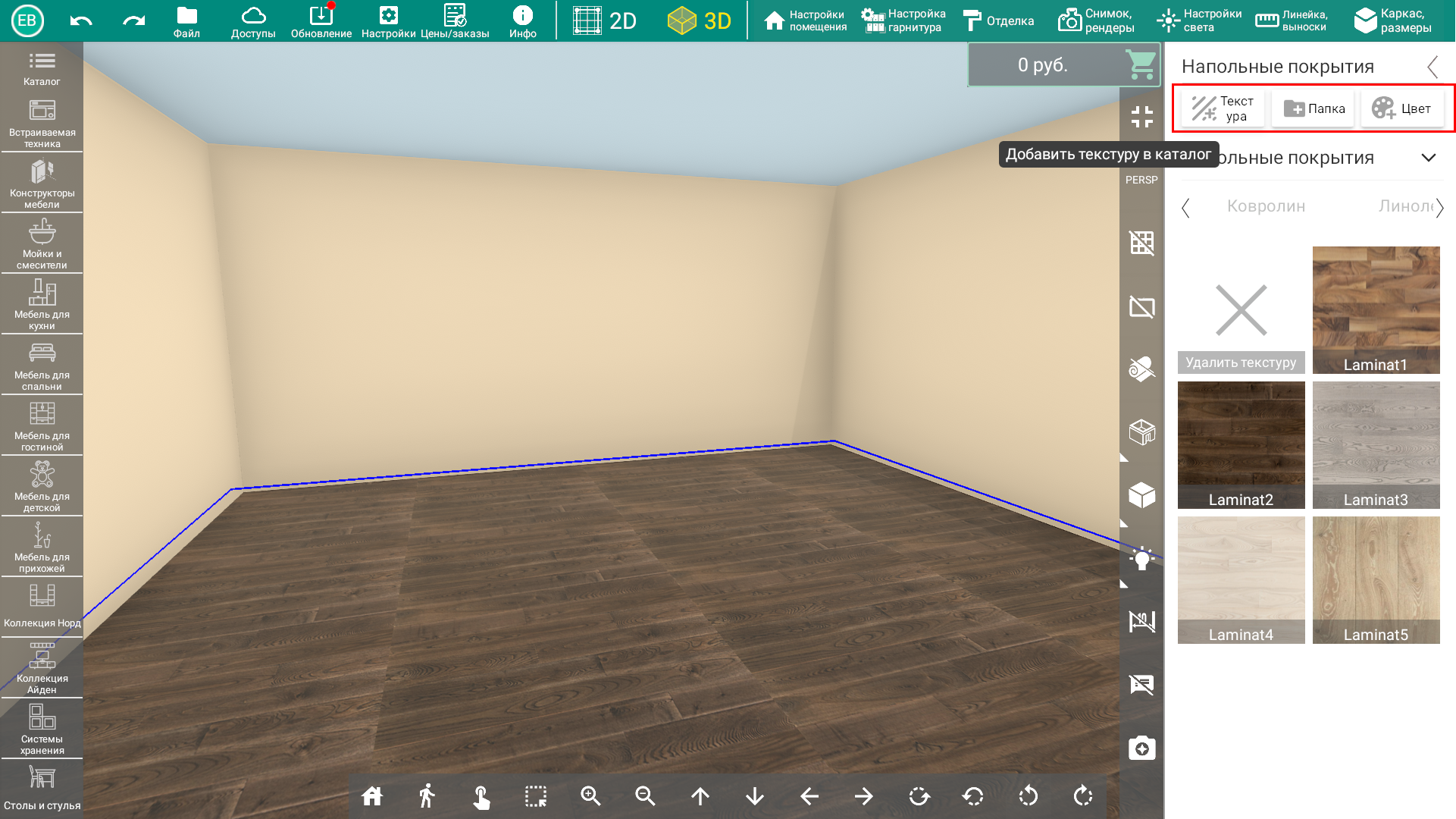Expand the Напольные покрытия dropdown chevron

(x=1428, y=158)
